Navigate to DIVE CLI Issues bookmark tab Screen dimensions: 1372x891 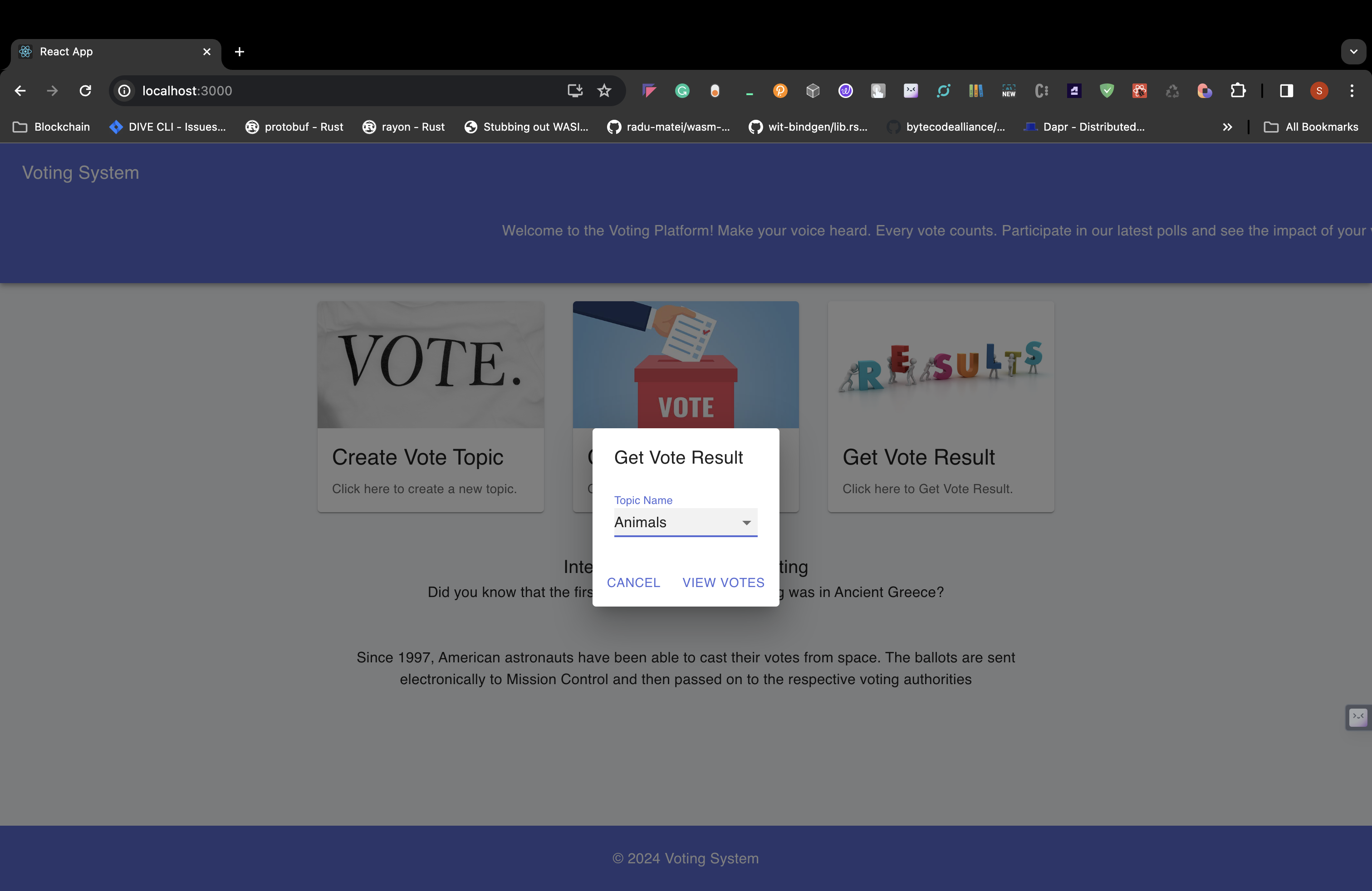(164, 126)
